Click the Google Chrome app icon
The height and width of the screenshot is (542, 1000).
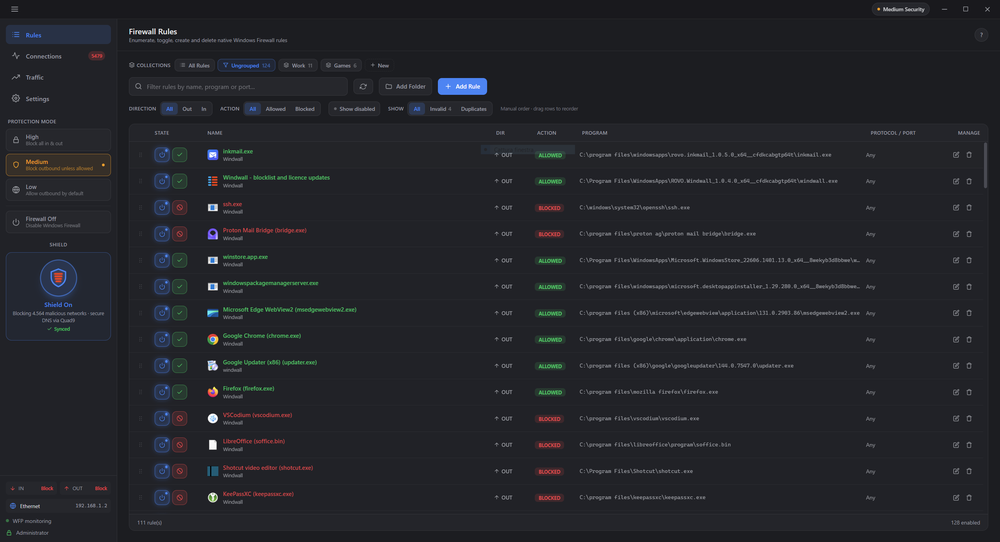(x=212, y=339)
